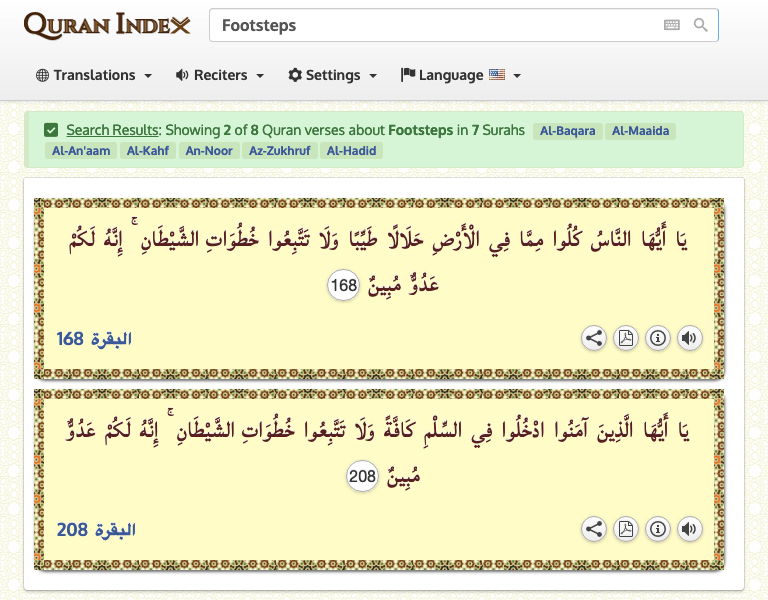The image size is (768, 600).
Task: Click the Settings caret arrow
Action: [x=373, y=76]
